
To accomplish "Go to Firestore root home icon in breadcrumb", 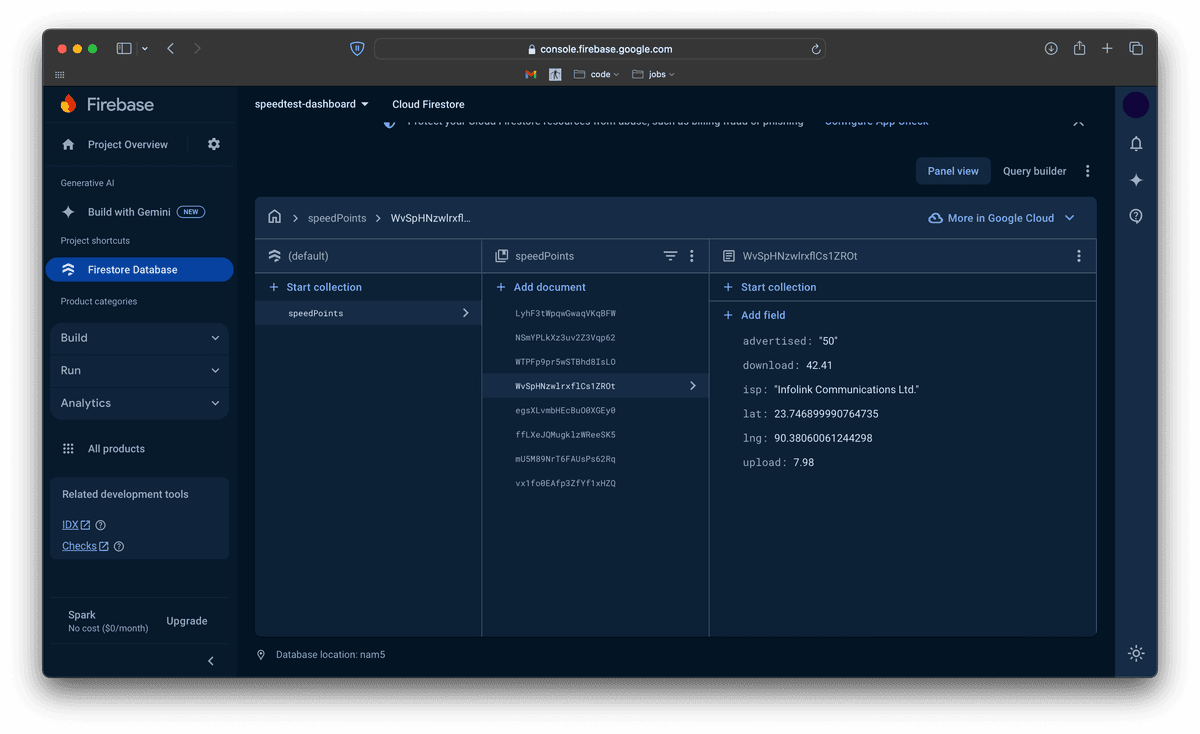I will [x=275, y=217].
